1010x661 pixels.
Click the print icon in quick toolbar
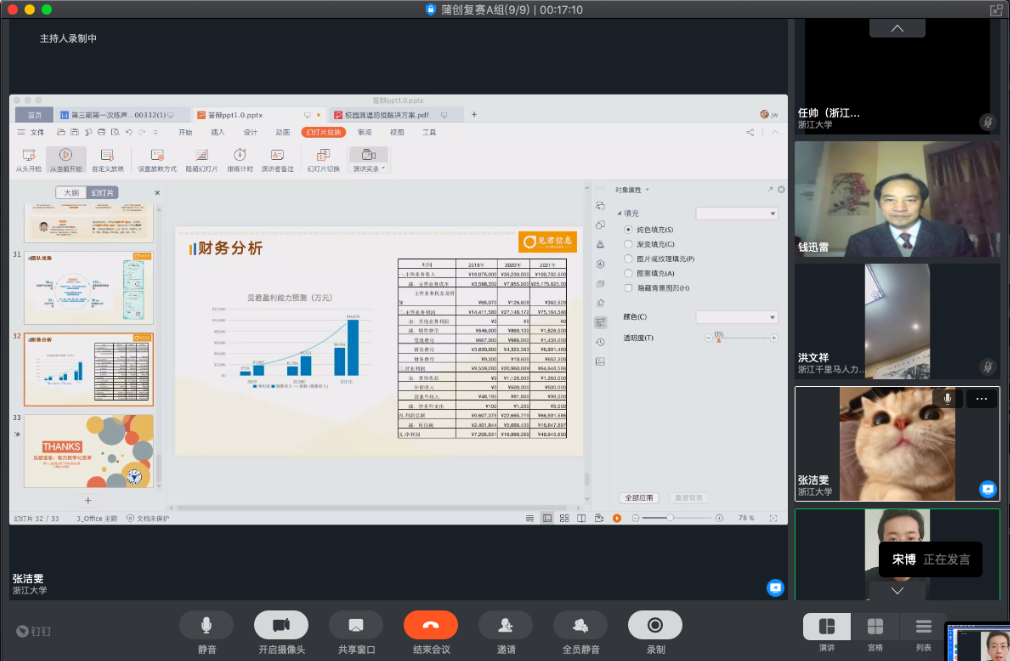(x=101, y=132)
